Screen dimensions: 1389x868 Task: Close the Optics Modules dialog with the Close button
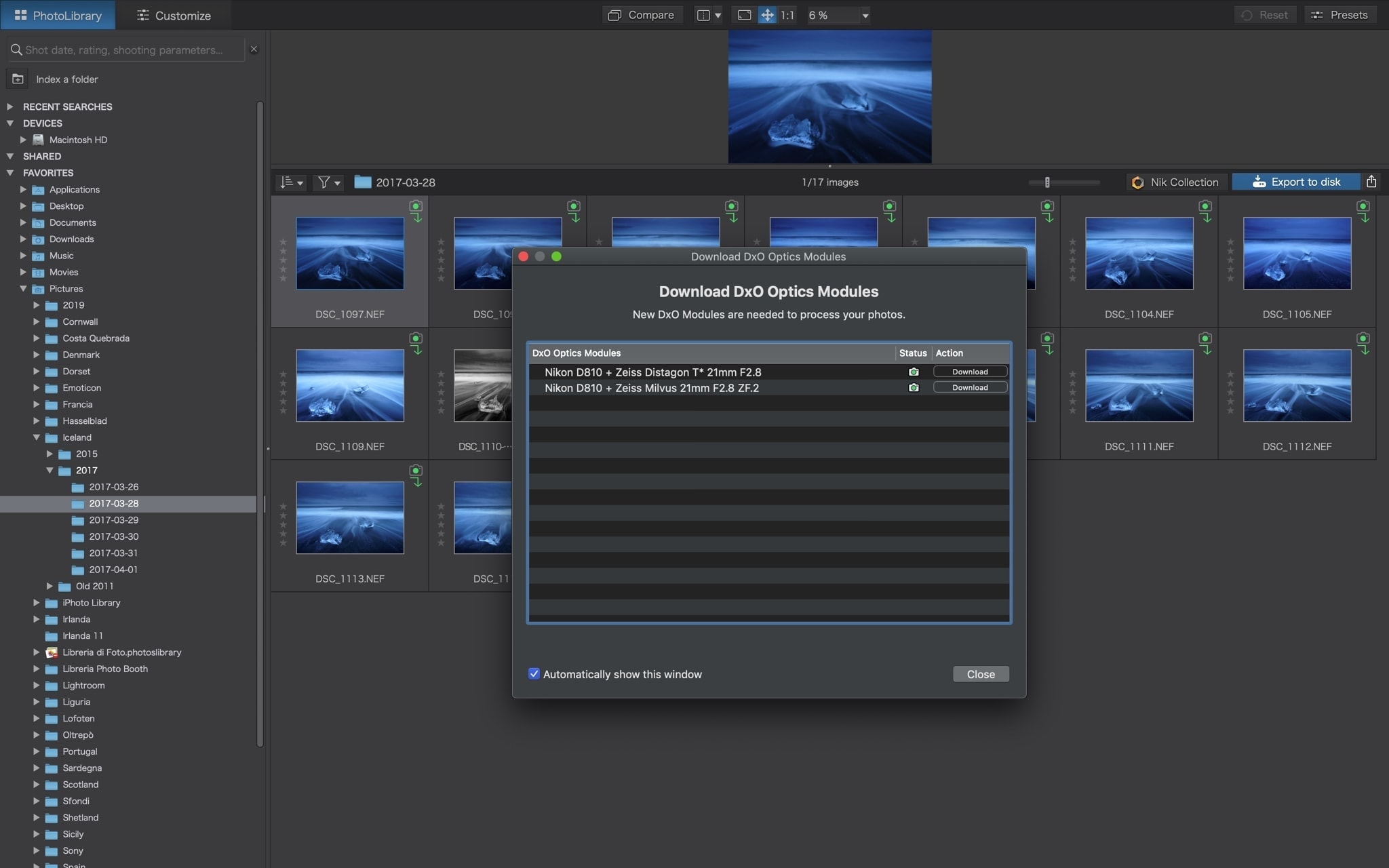981,673
